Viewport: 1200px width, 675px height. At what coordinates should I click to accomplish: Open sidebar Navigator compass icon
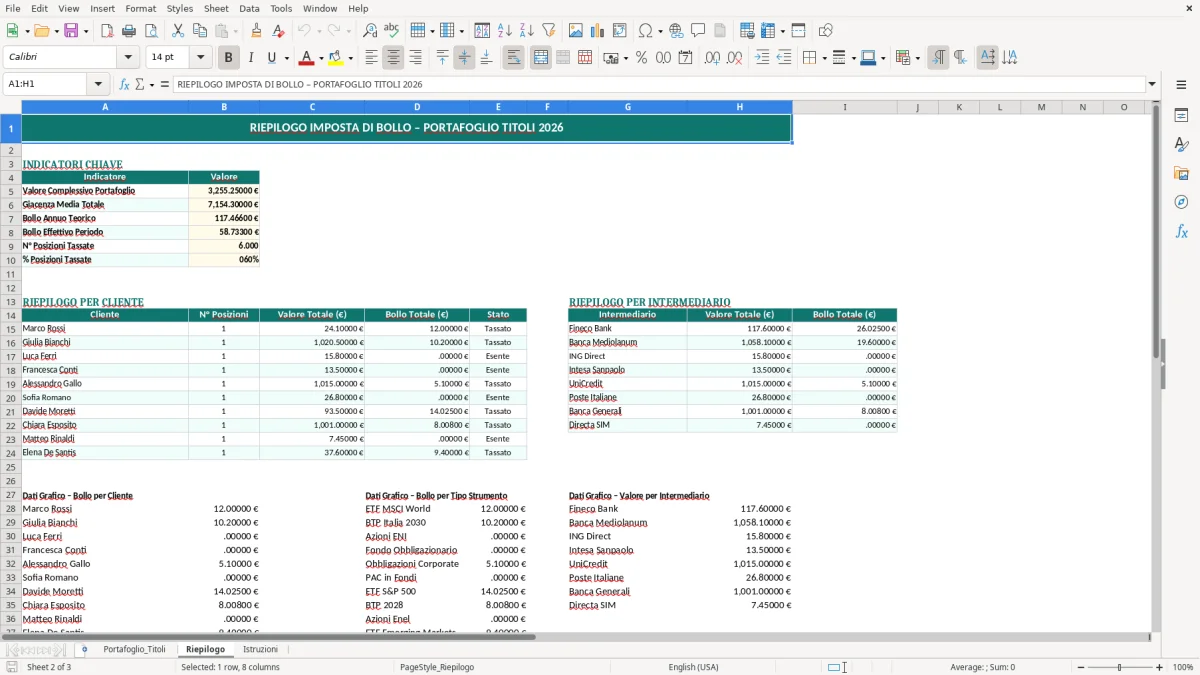tap(1181, 203)
